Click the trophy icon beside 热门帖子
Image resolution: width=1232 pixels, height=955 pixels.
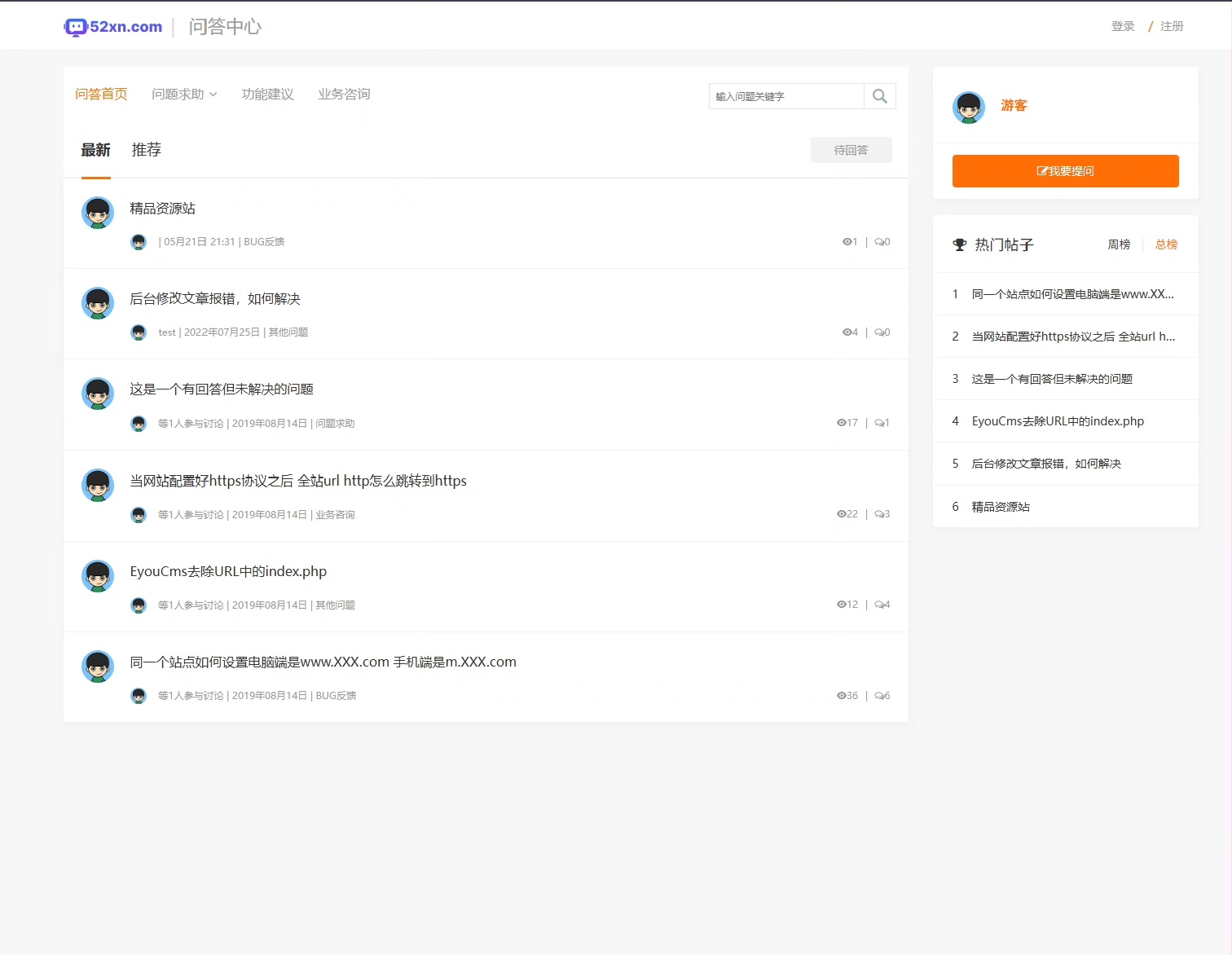coord(958,244)
